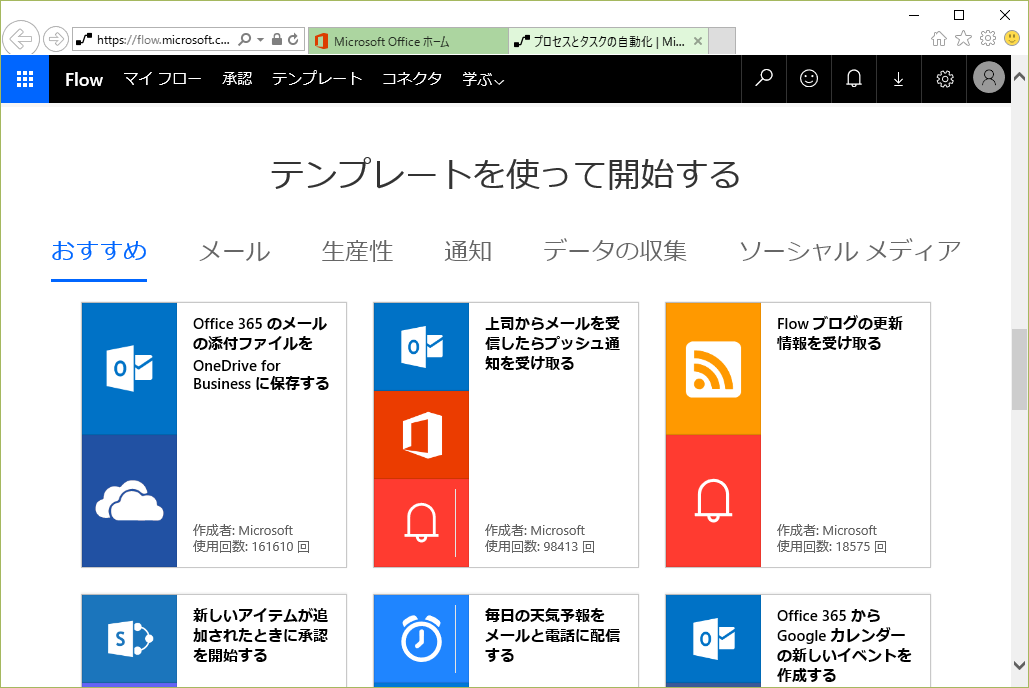The height and width of the screenshot is (688, 1029).
Task: Click the browser Back arrow button
Action: tap(21, 39)
